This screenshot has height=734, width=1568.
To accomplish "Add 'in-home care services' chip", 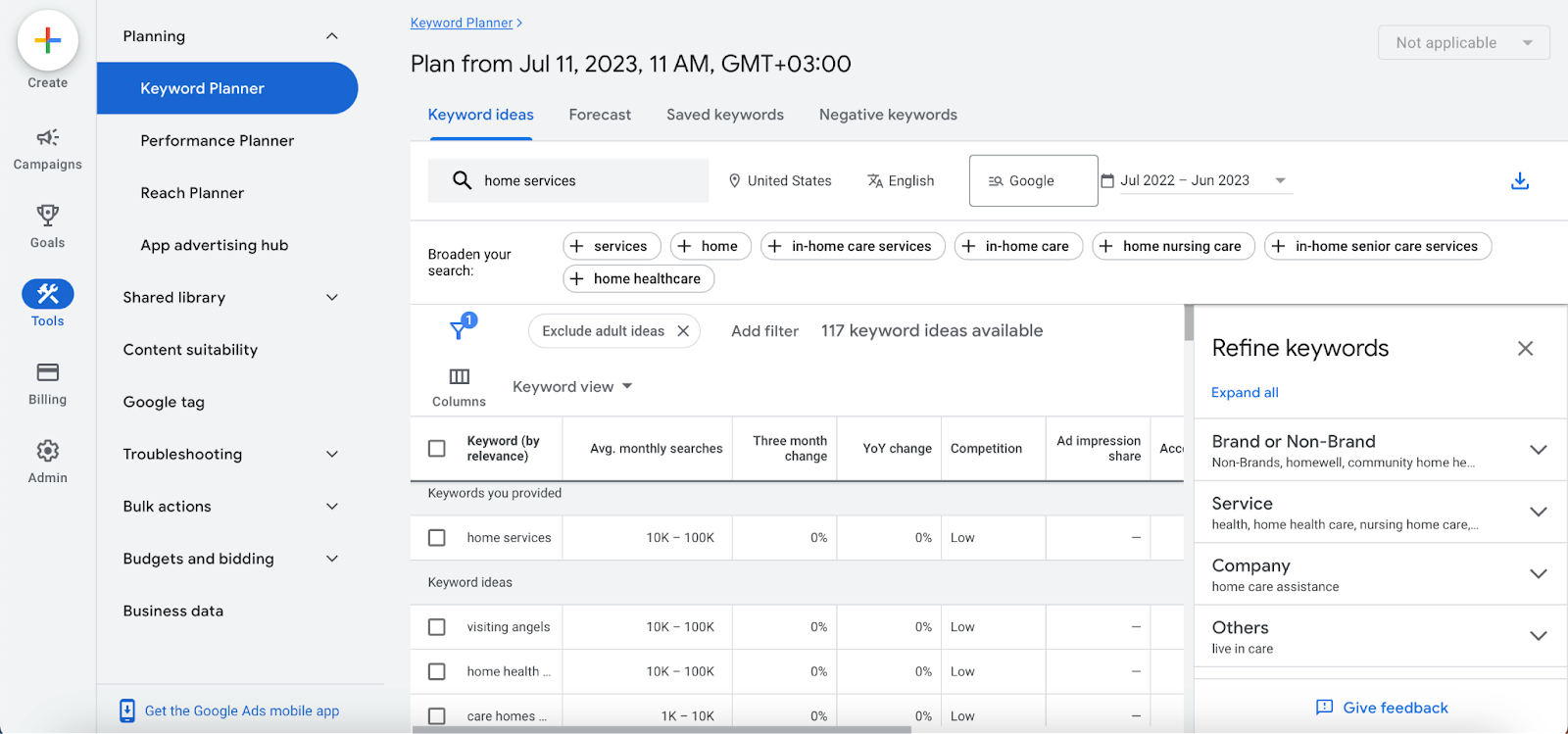I will point(853,246).
